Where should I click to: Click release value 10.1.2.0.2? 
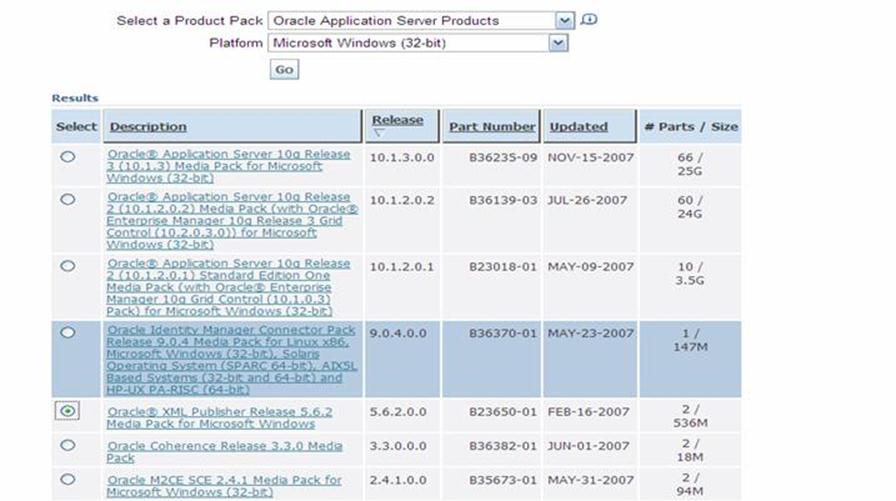coord(402,200)
